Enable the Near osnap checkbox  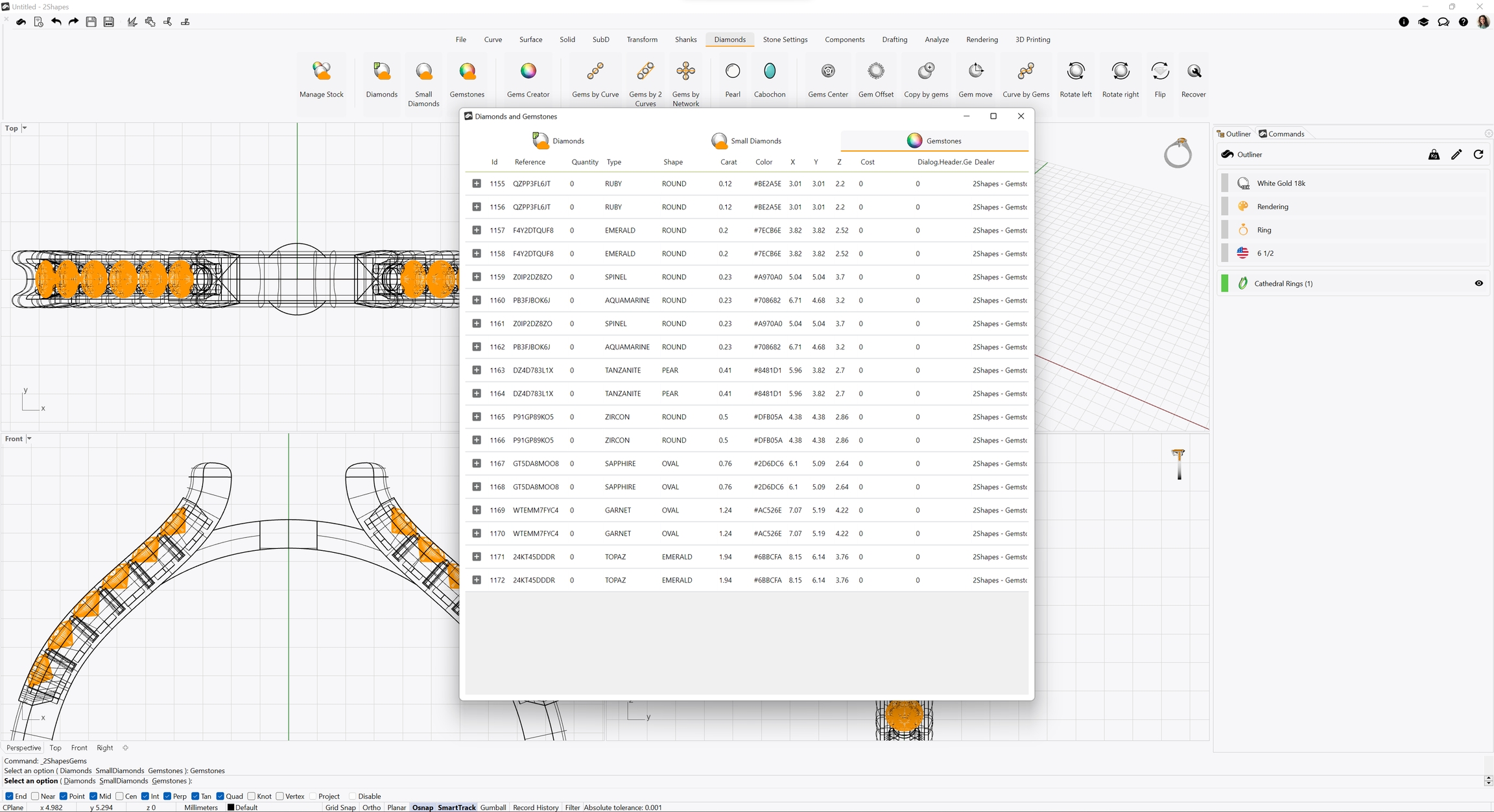(x=36, y=796)
